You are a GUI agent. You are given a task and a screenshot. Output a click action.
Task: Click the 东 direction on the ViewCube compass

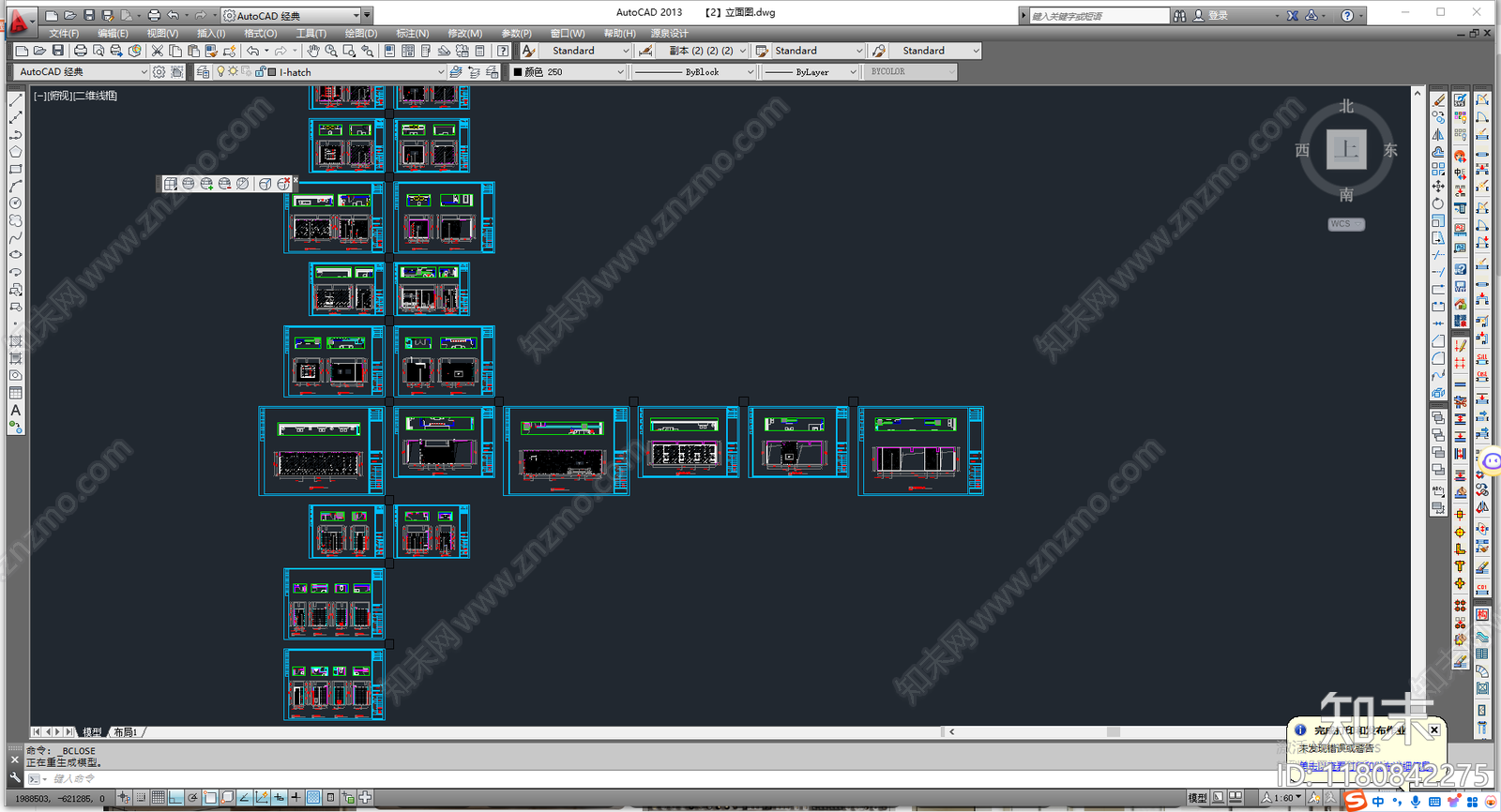tap(1390, 150)
